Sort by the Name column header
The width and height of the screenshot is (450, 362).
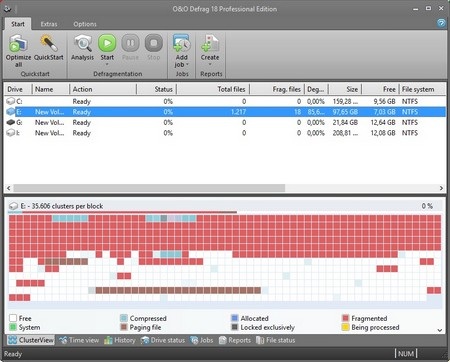[51, 89]
